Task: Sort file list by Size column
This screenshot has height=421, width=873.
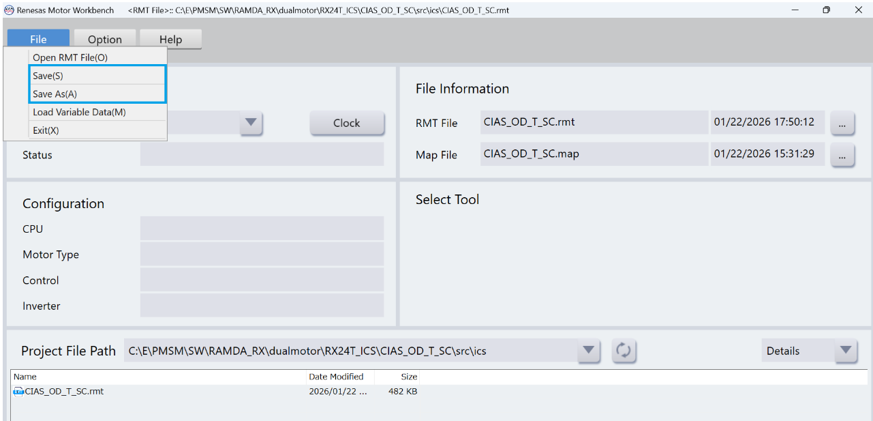Action: pos(396,377)
